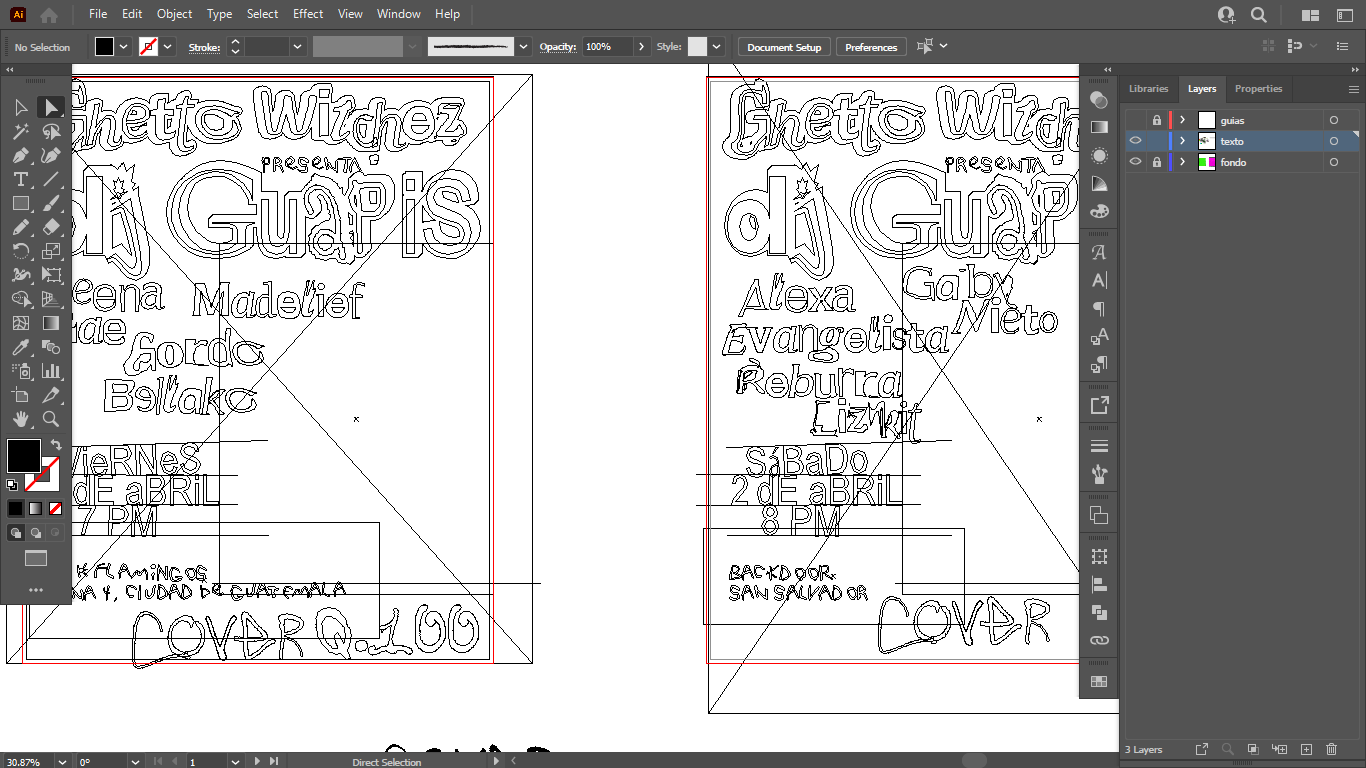Viewport: 1366px width, 768px height.
Task: Select the Eraser tool
Action: (x=51, y=227)
